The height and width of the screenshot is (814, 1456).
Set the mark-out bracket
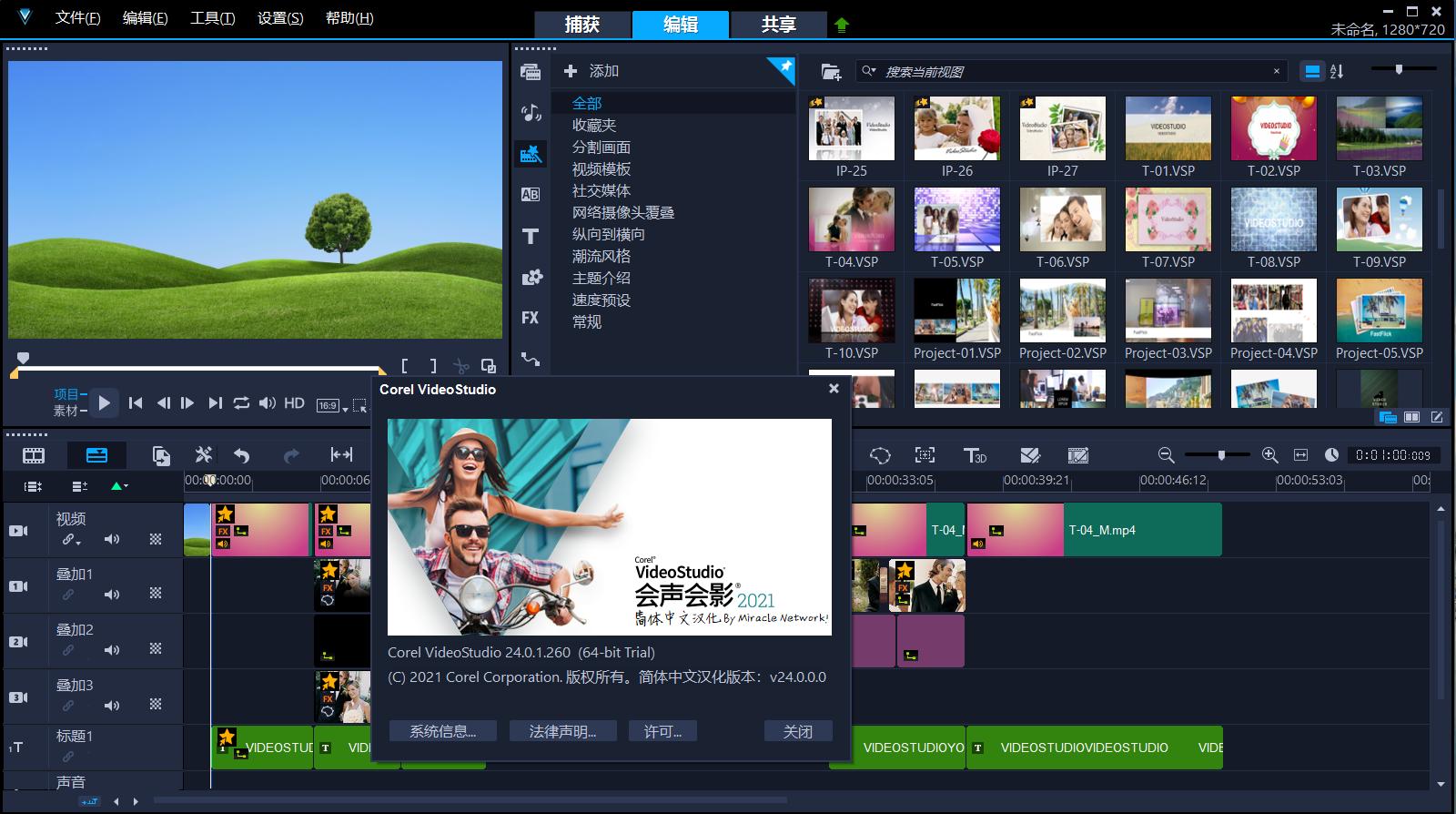[433, 366]
